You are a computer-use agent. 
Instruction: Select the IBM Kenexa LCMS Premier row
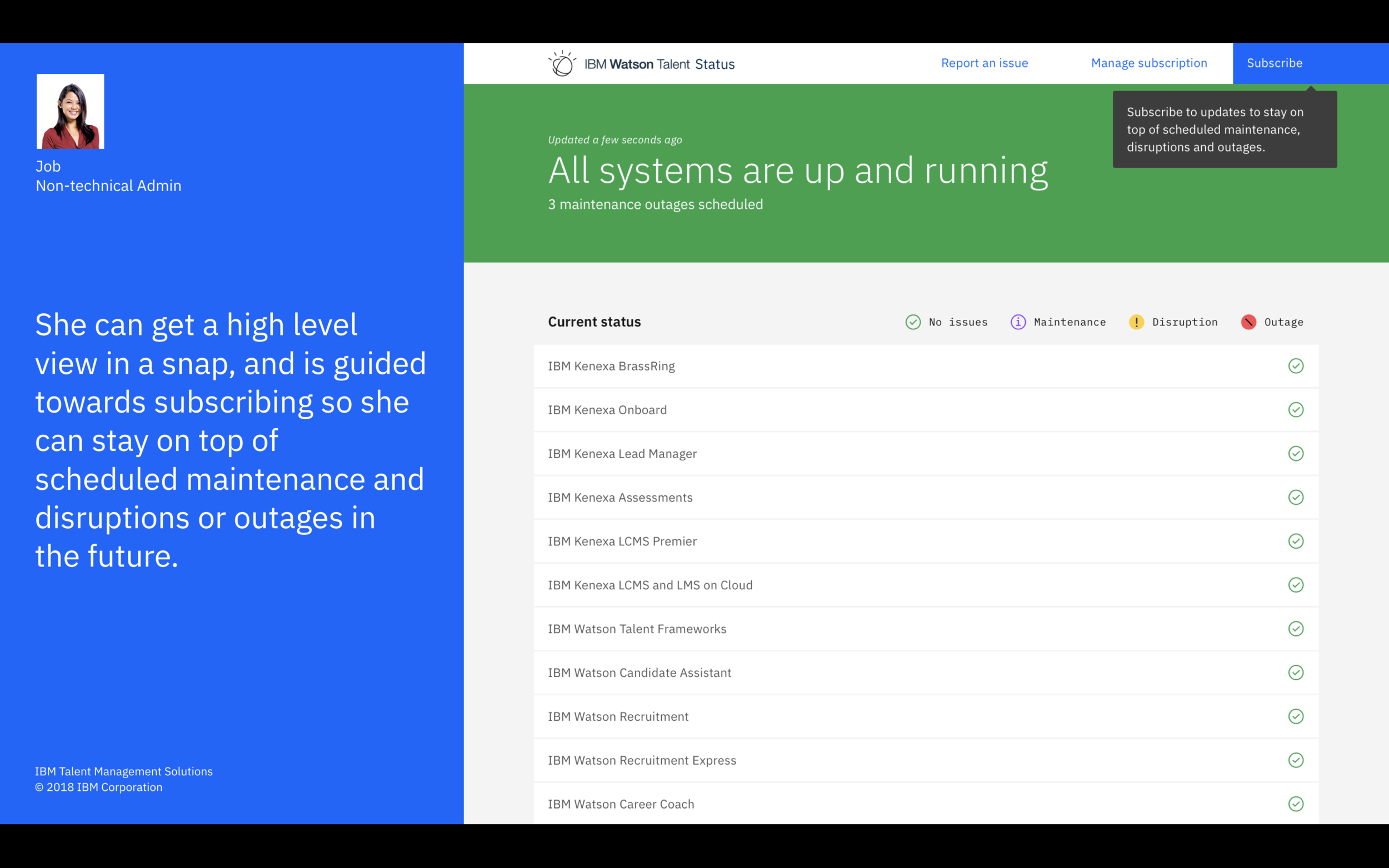click(926, 541)
